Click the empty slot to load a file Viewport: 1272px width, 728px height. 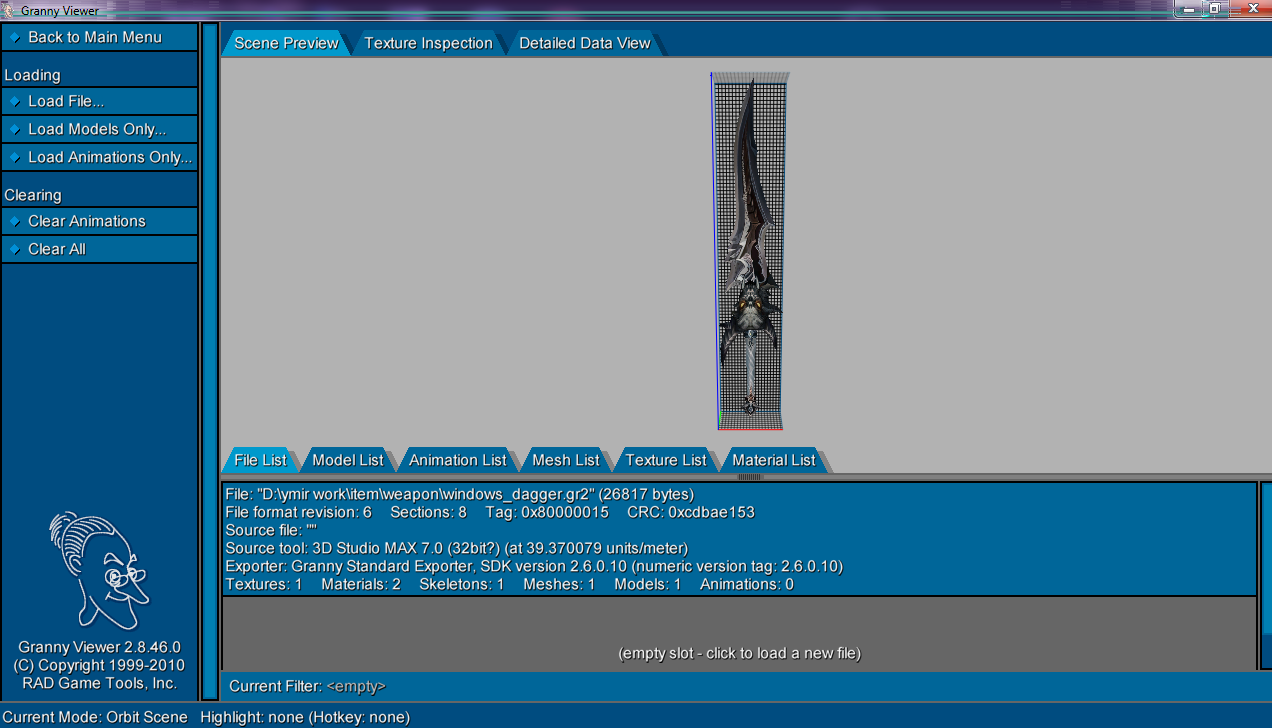[x=739, y=653]
